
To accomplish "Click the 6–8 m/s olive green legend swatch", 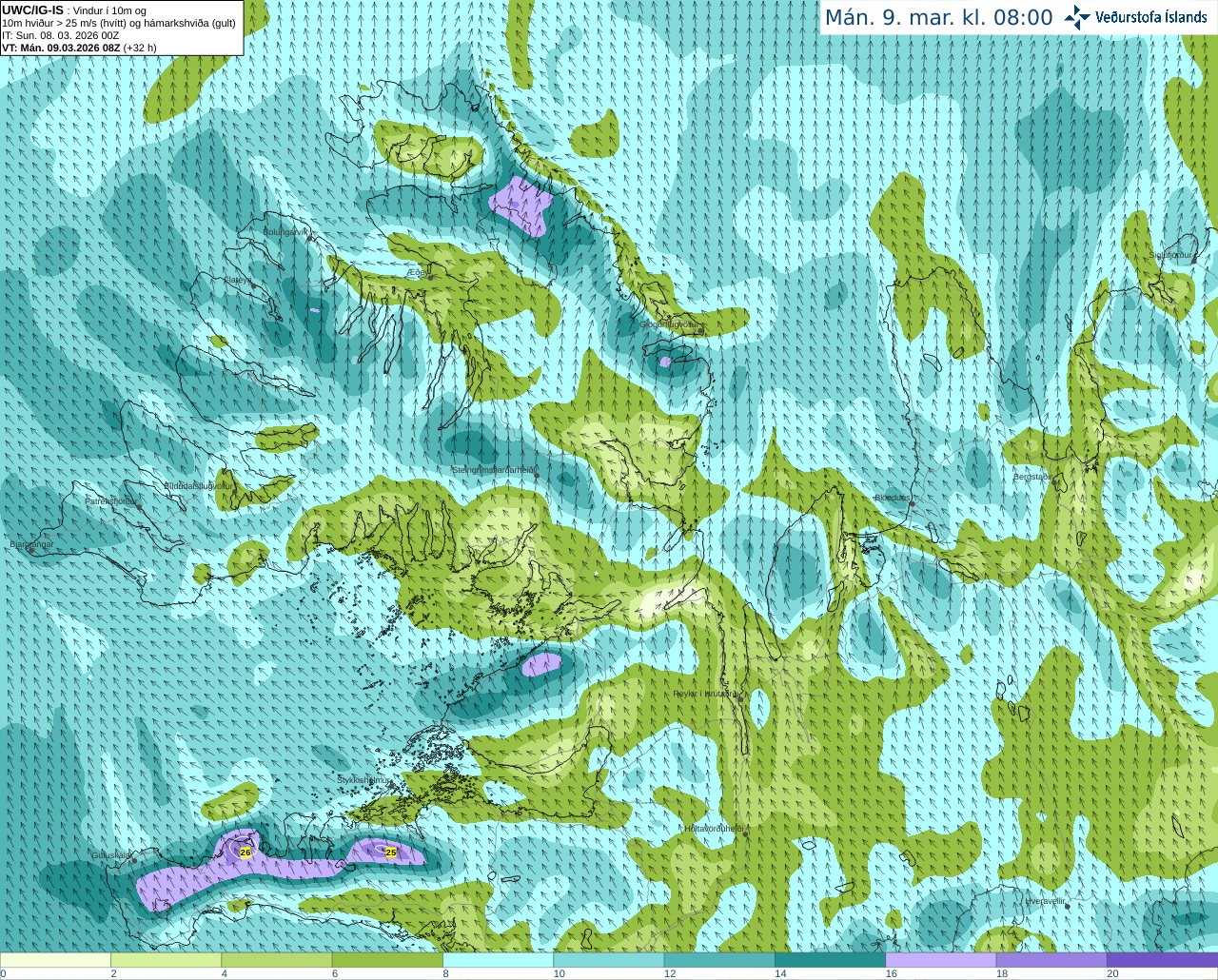I will (x=387, y=960).
